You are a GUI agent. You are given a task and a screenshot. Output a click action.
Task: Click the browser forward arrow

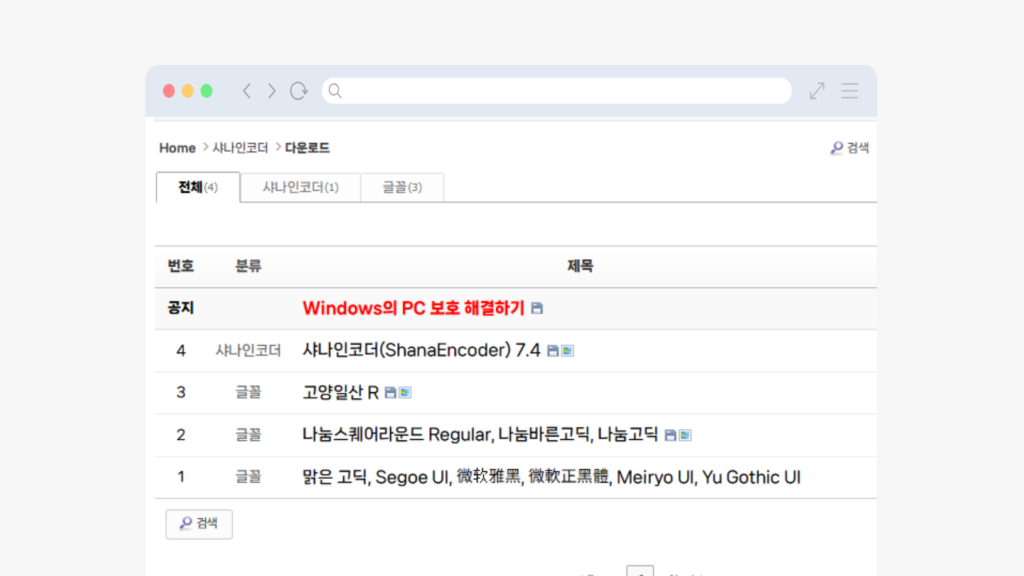(x=271, y=91)
